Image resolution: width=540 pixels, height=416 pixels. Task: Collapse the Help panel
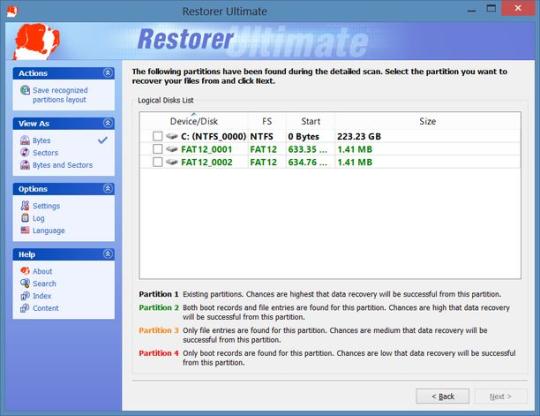[x=108, y=254]
